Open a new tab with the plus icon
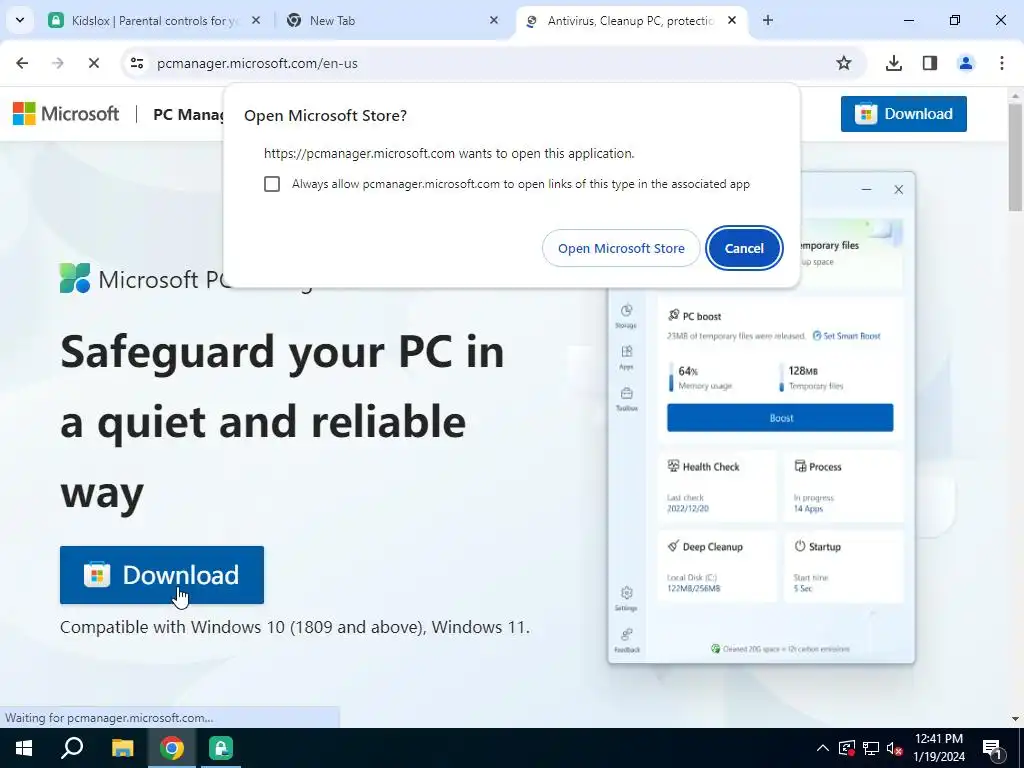Viewport: 1024px width, 768px height. coord(768,21)
